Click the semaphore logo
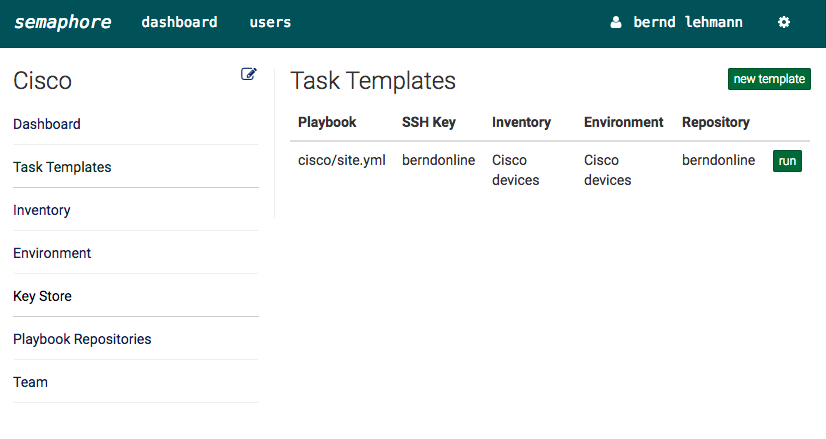The width and height of the screenshot is (826, 439). pos(63,22)
